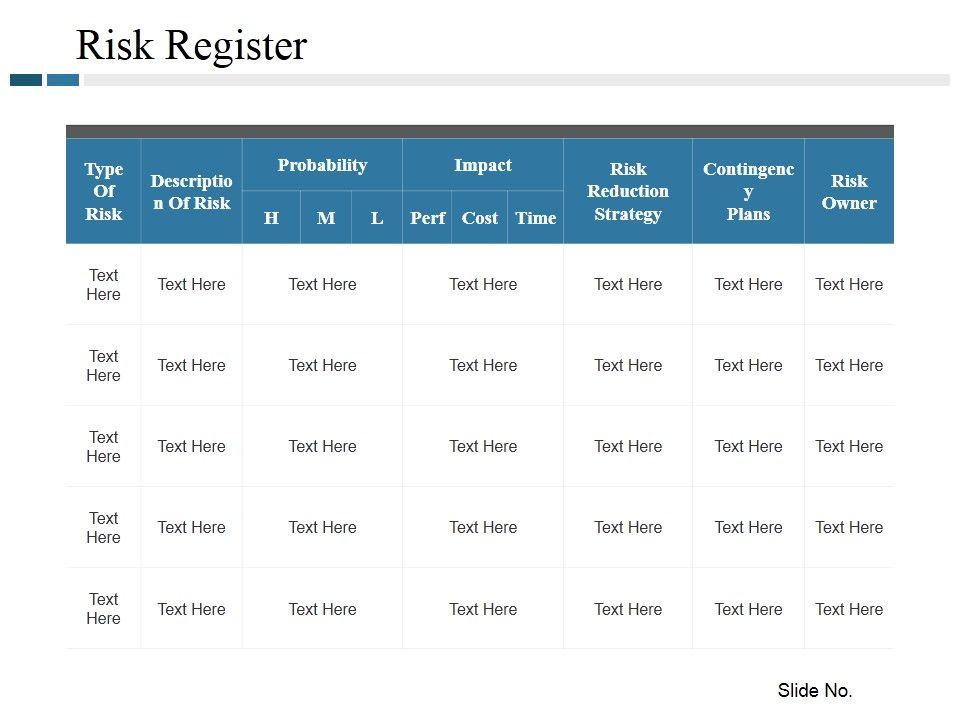Select the Risk Owner column header
The height and width of the screenshot is (720, 960).
[x=849, y=192]
